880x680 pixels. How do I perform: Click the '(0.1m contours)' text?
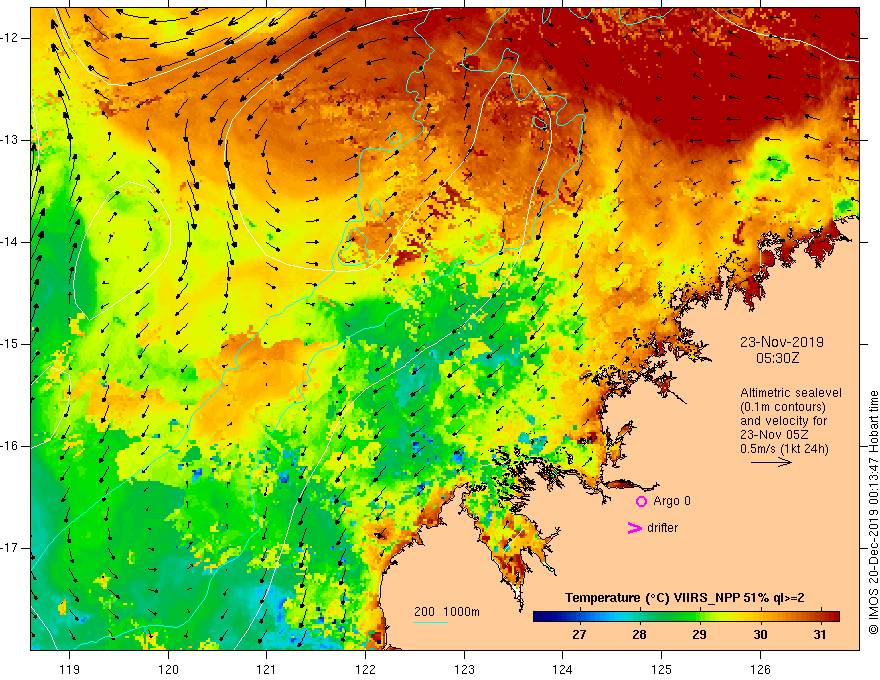pyautogui.click(x=783, y=407)
